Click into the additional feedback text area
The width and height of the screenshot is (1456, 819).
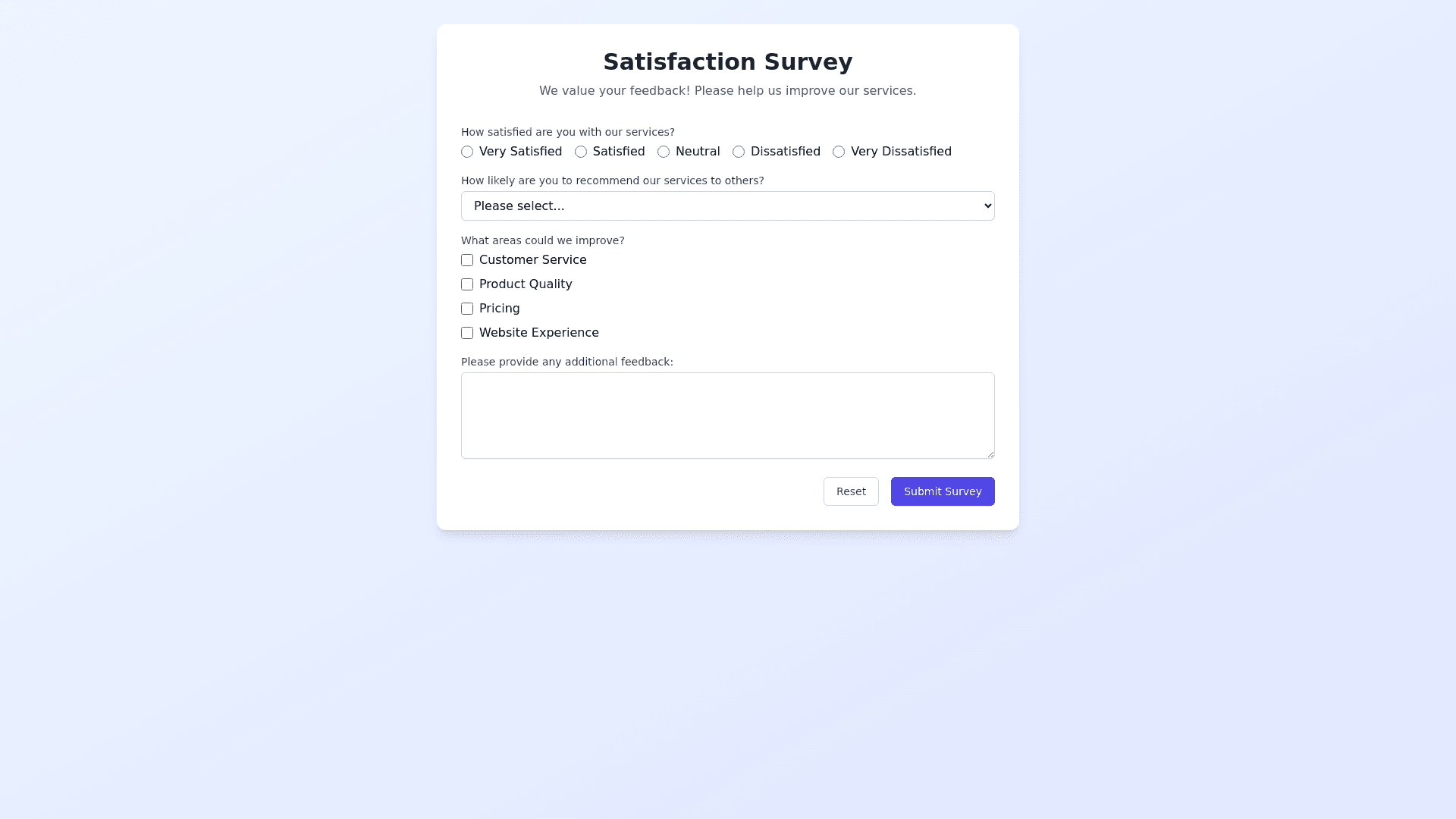[727, 415]
